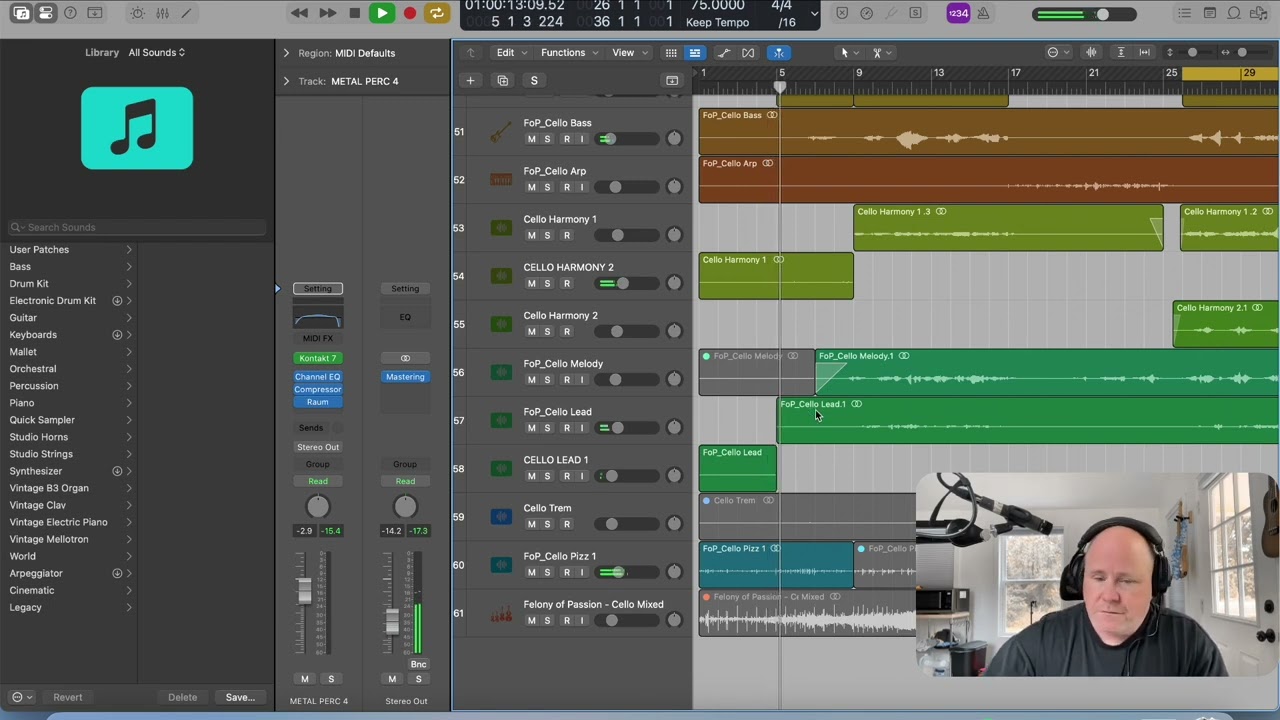Open the Library panel button
Viewport: 1280px width, 720px height.
21,13
